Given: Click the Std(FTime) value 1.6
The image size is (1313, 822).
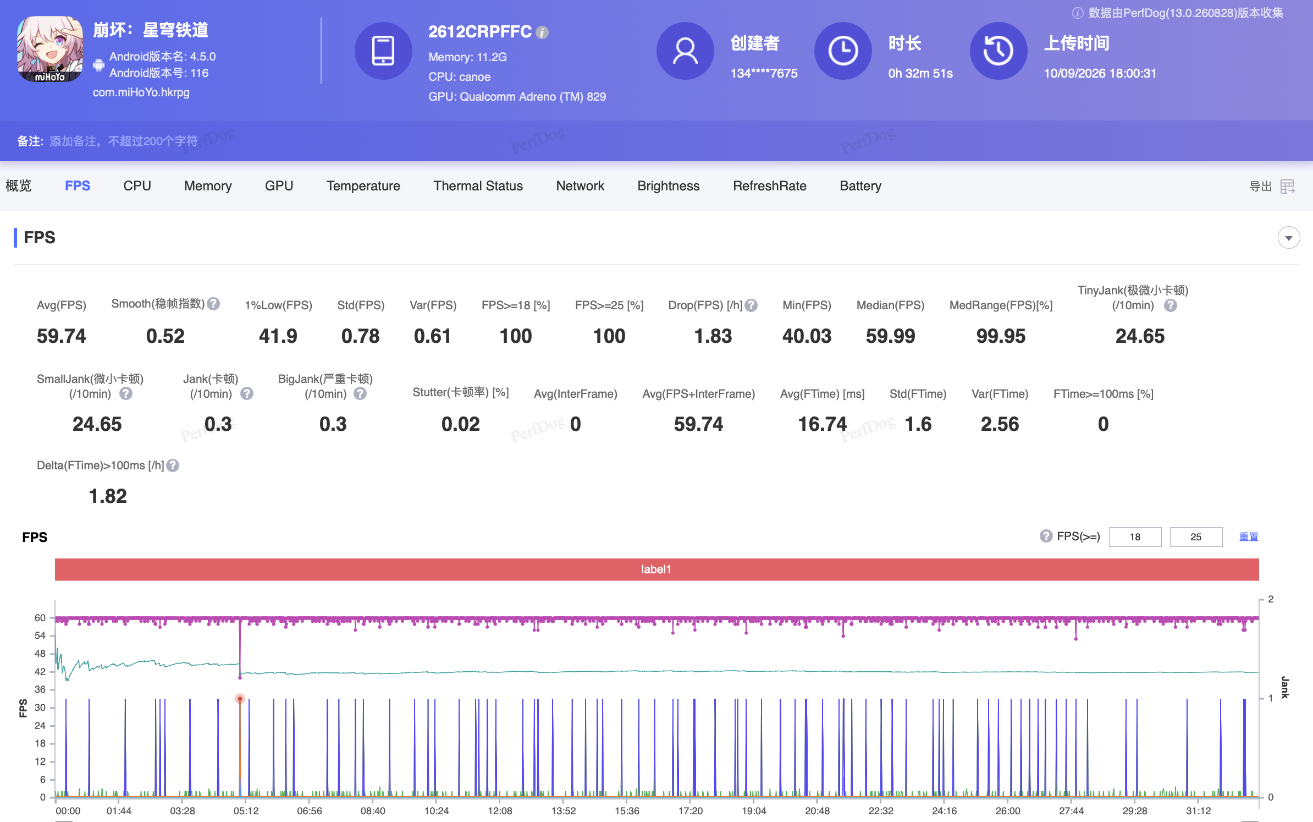Looking at the screenshot, I should coord(918,424).
